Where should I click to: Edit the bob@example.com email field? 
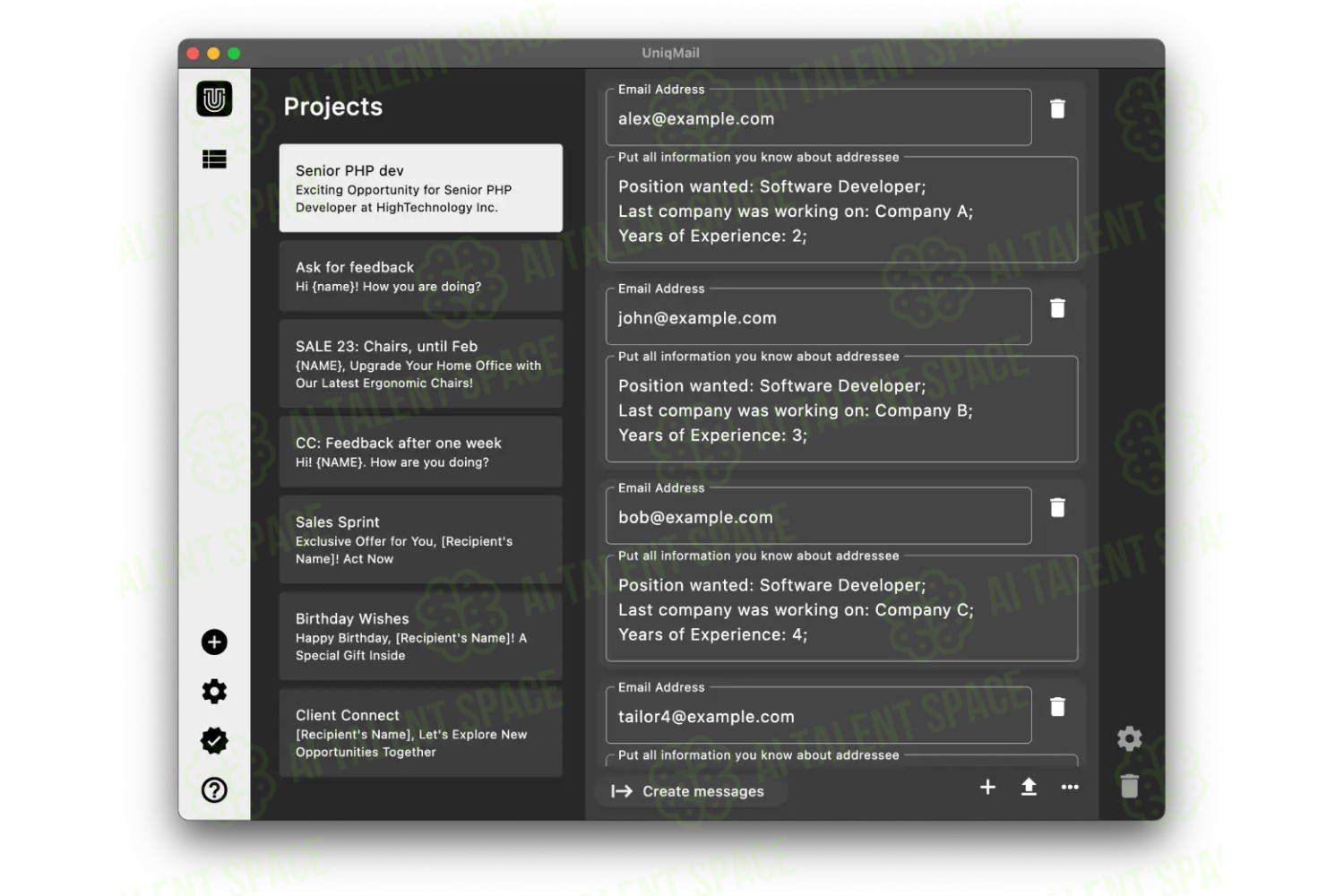[x=819, y=516]
